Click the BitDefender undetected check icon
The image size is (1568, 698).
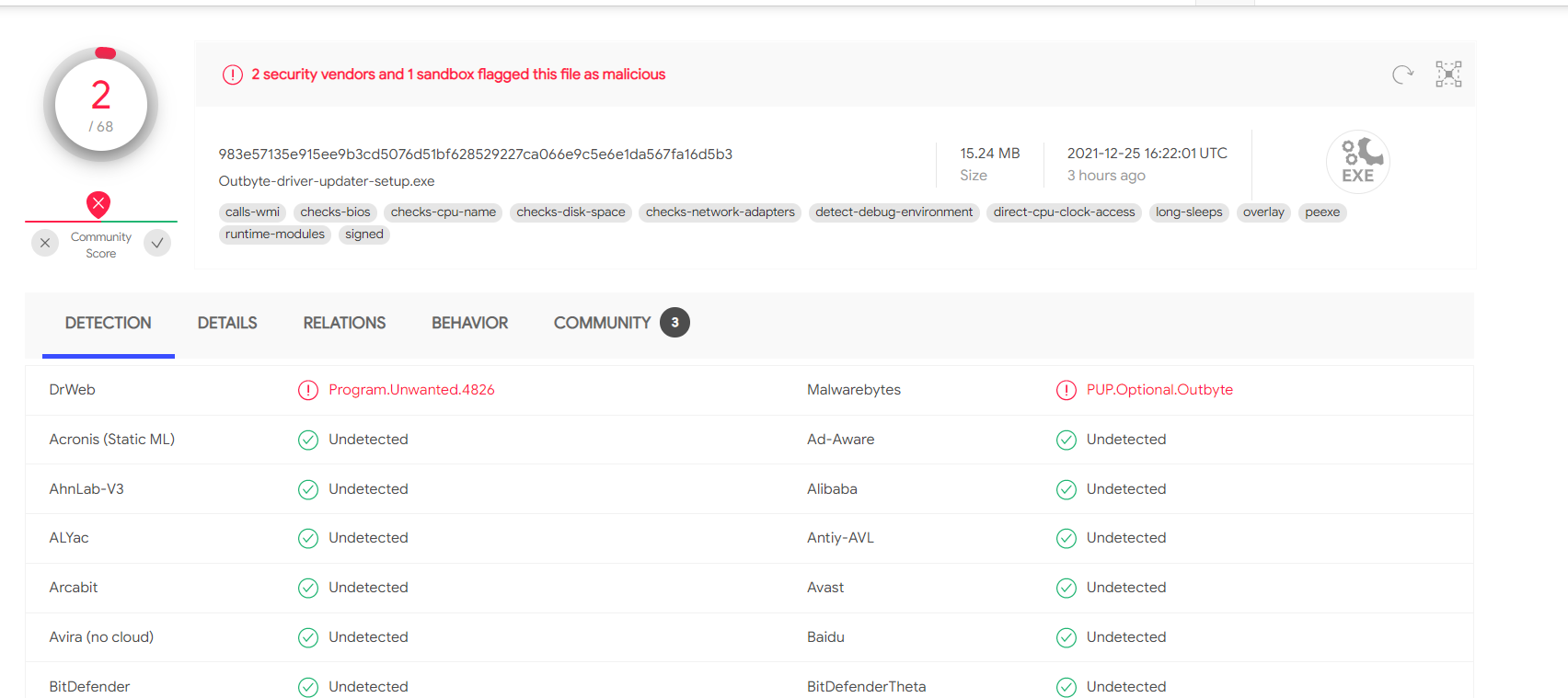pyautogui.click(x=308, y=687)
